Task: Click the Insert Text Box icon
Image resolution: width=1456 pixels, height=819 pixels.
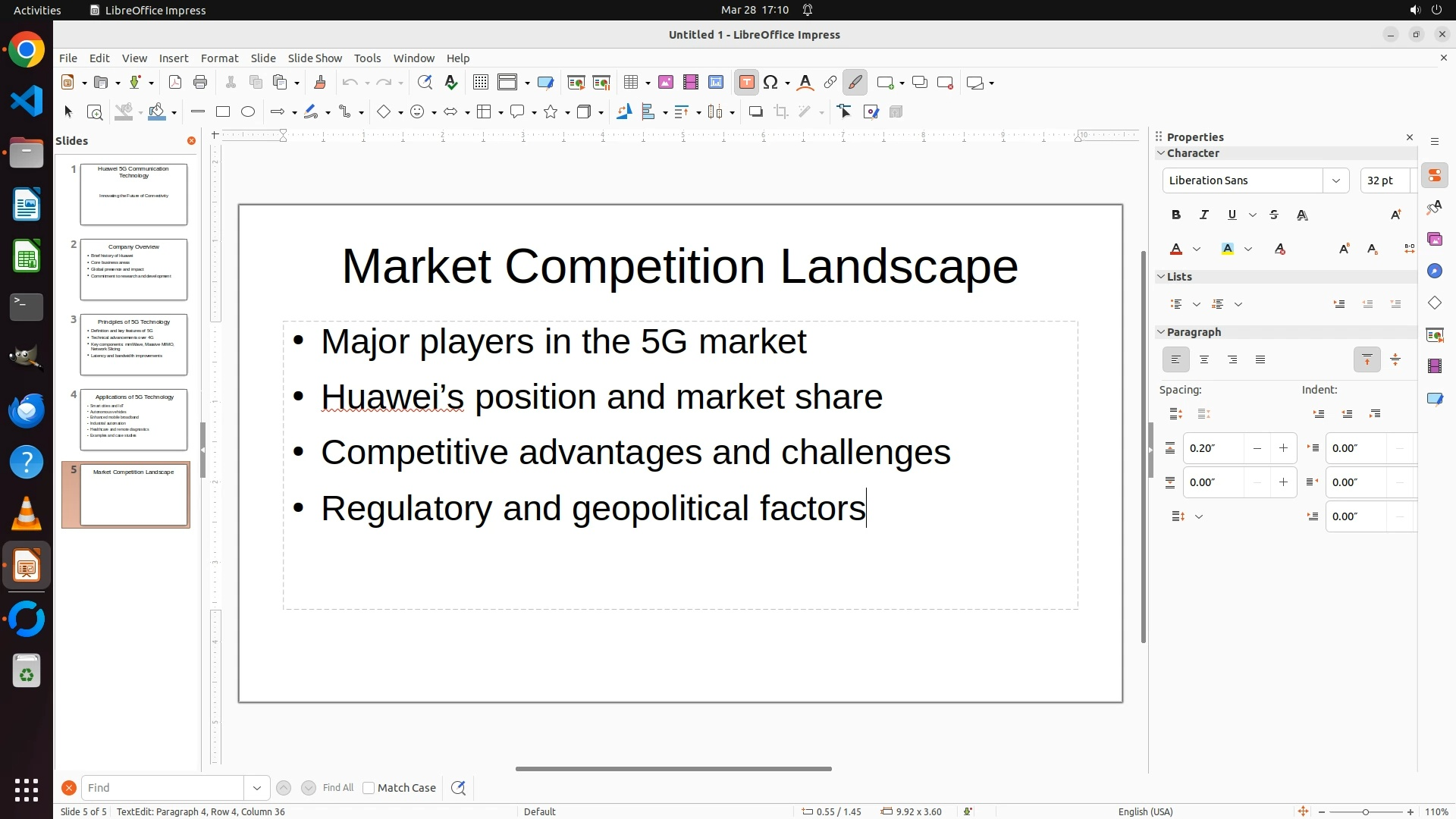Action: point(746,83)
